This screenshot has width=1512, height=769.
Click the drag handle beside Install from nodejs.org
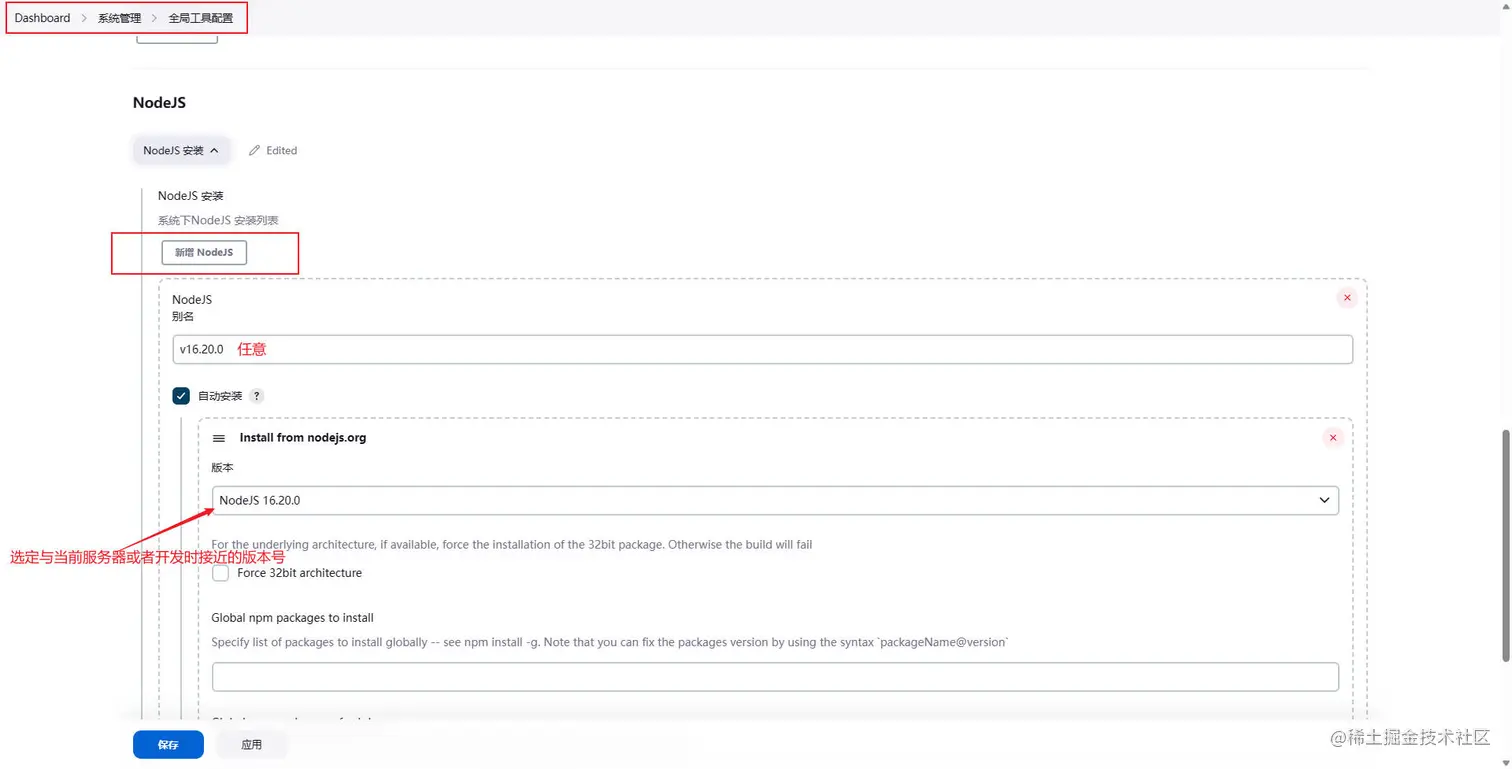click(x=219, y=438)
